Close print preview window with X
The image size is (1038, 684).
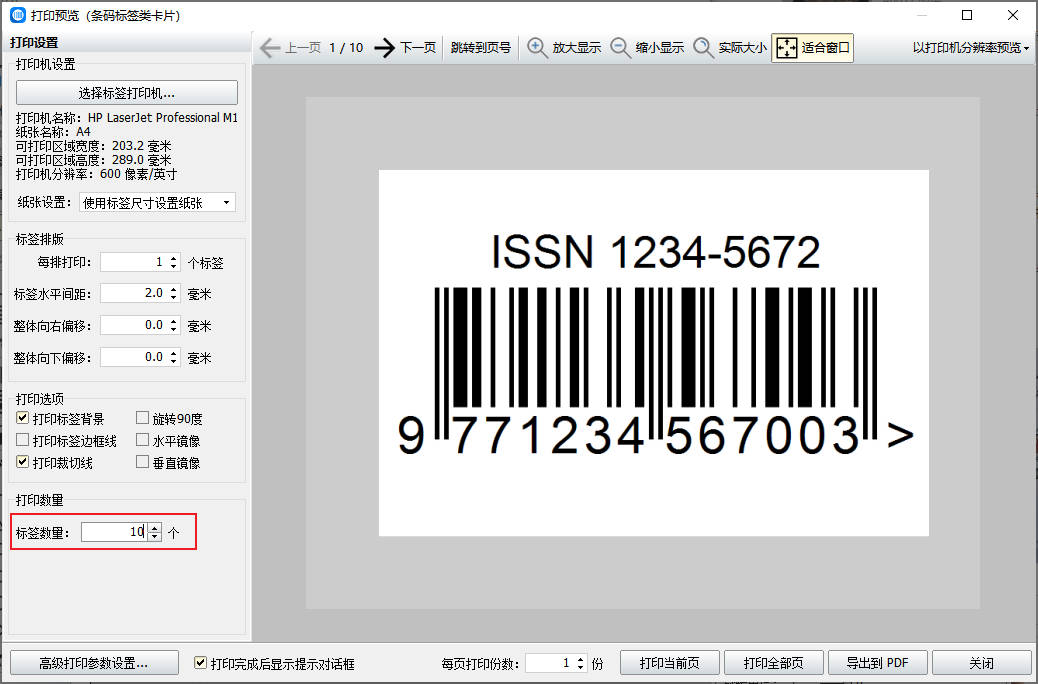pyautogui.click(x=1013, y=15)
